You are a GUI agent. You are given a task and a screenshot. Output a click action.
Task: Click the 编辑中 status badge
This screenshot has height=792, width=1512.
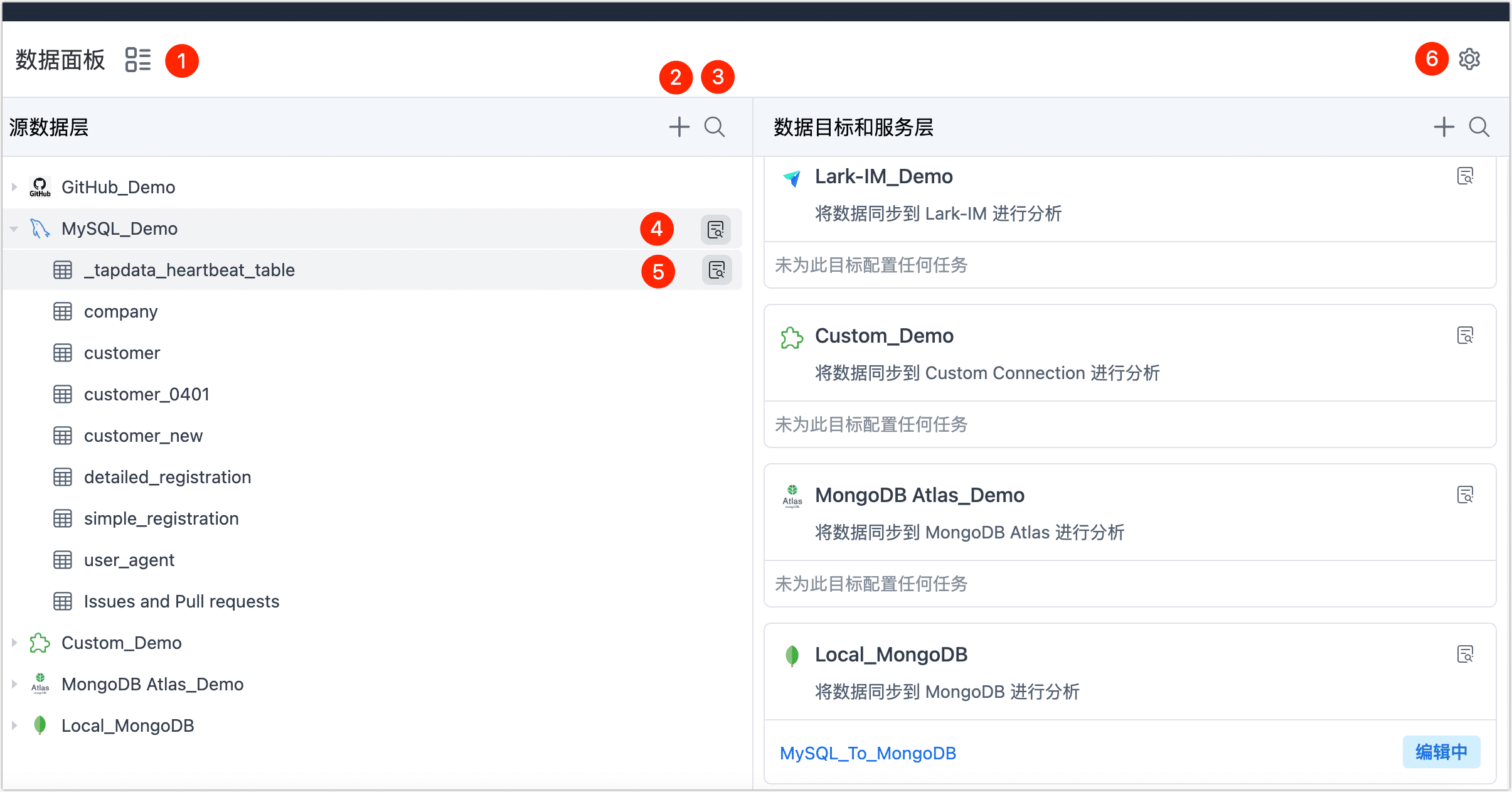pos(1441,752)
